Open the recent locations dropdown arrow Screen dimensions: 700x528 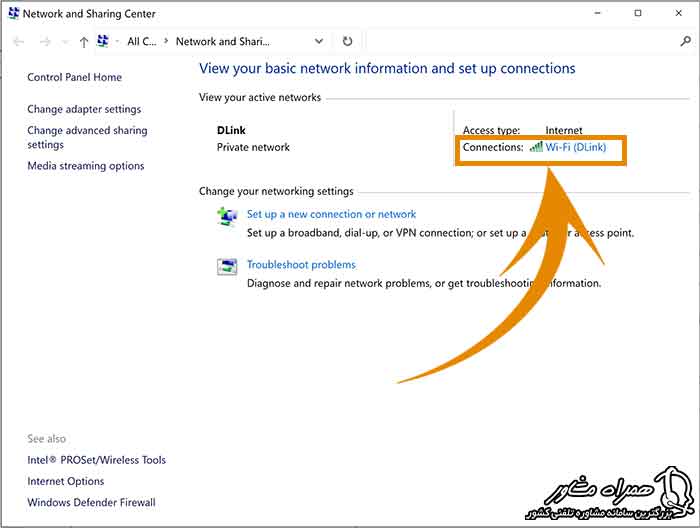click(x=66, y=42)
